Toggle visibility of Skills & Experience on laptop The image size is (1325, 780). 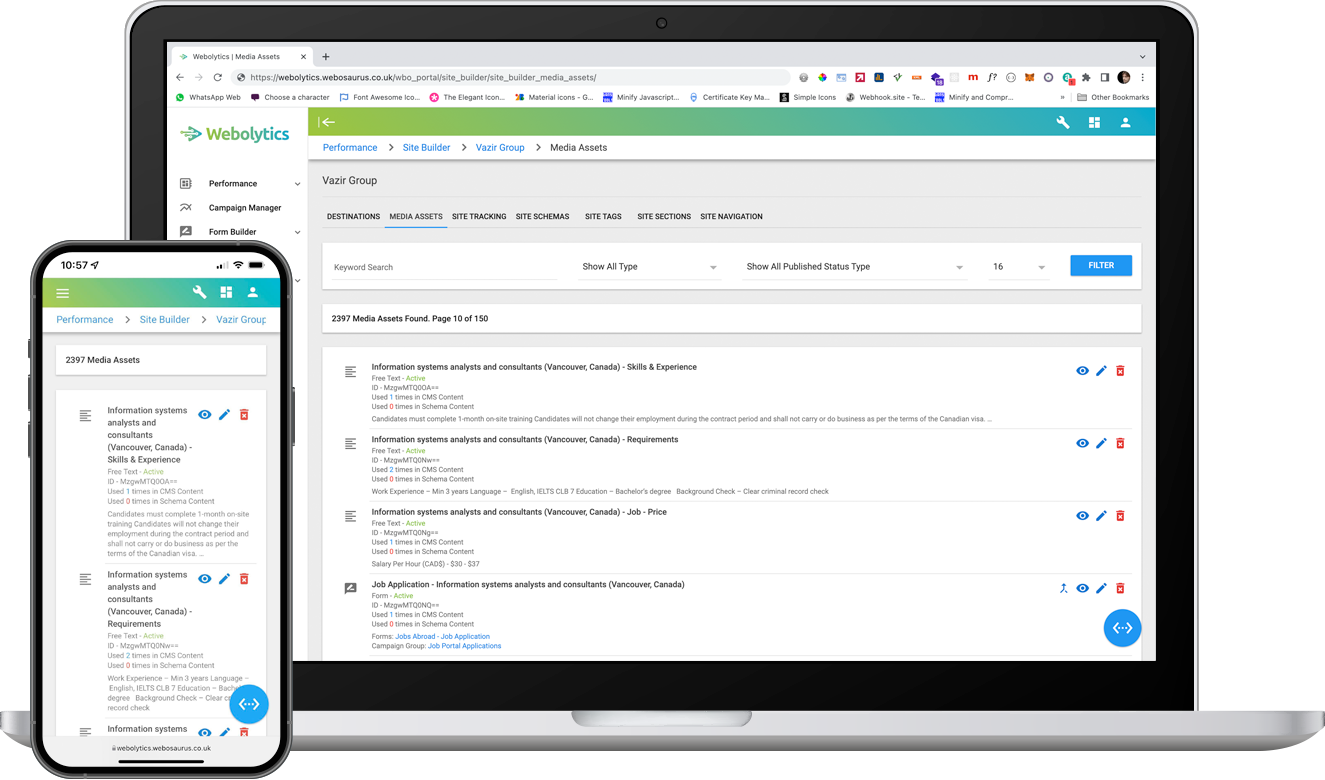coord(1082,371)
